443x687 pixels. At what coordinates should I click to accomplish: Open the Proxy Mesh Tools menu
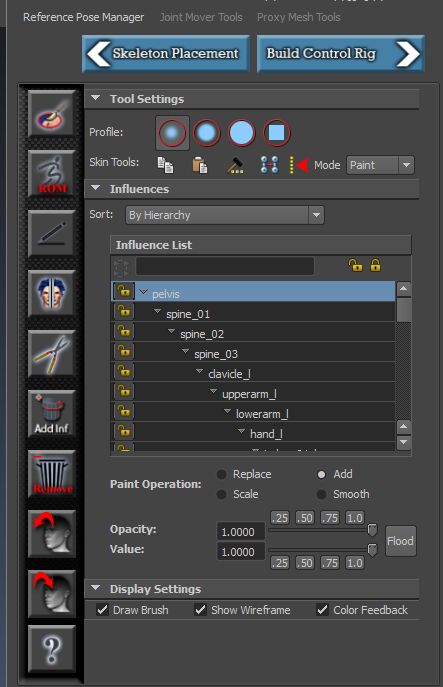[x=298, y=18]
